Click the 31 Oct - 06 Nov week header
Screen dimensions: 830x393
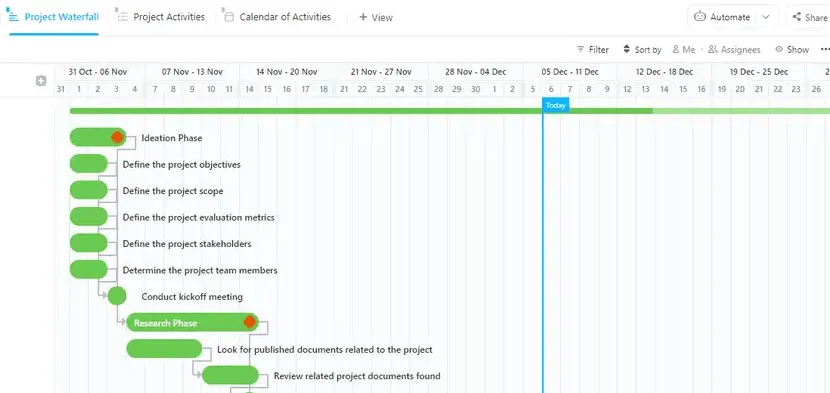point(98,72)
